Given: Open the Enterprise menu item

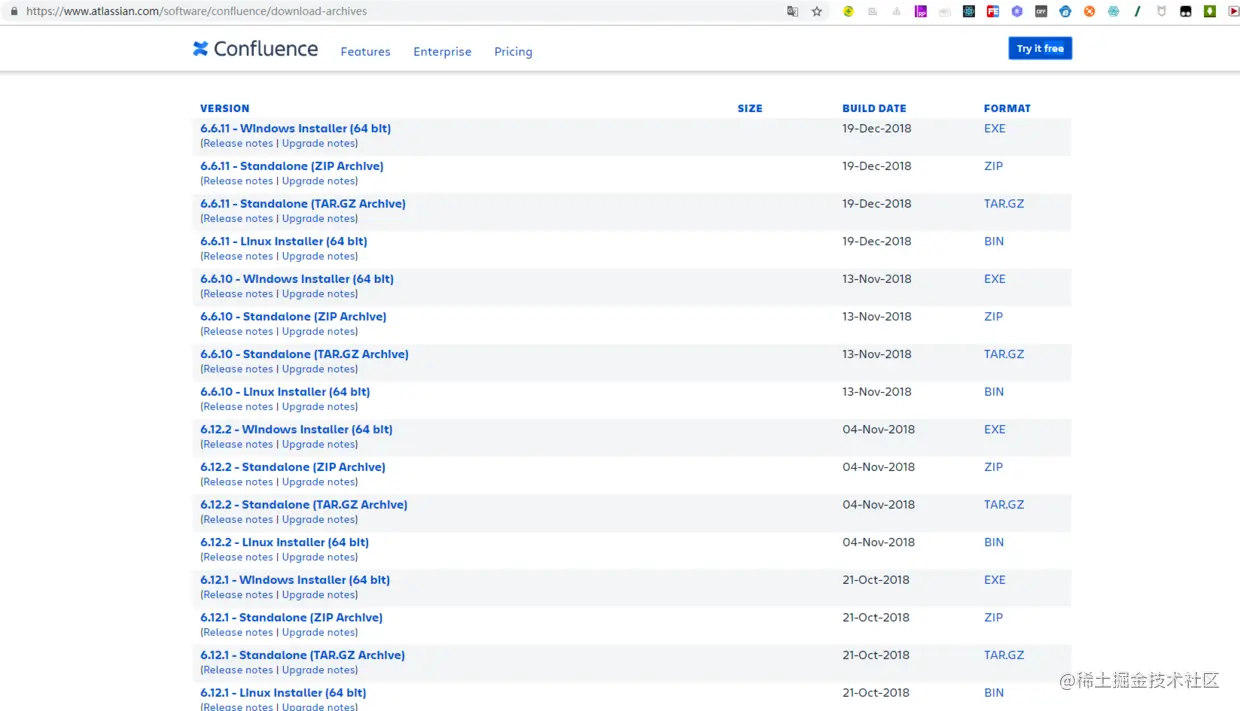Looking at the screenshot, I should (442, 51).
